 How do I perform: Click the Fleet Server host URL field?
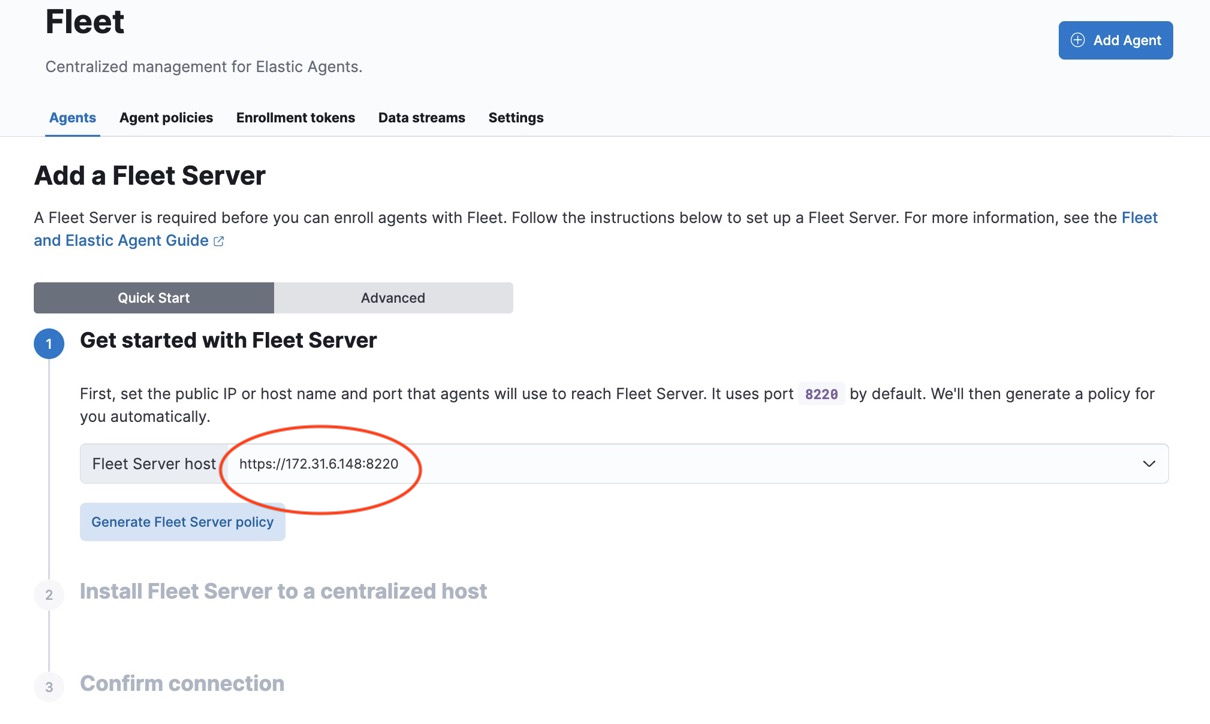698,464
